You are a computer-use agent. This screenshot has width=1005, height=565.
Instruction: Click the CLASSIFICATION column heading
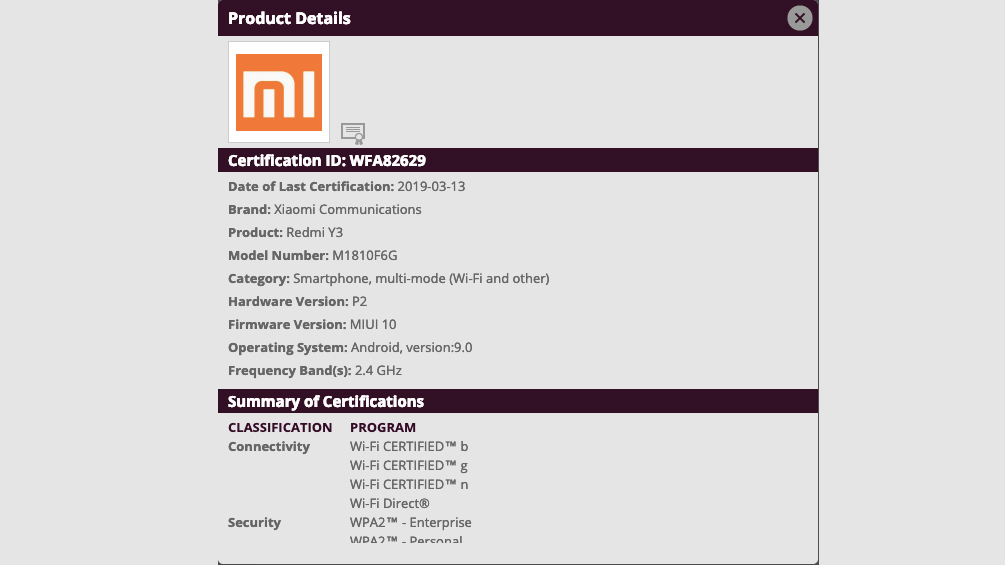click(x=280, y=427)
